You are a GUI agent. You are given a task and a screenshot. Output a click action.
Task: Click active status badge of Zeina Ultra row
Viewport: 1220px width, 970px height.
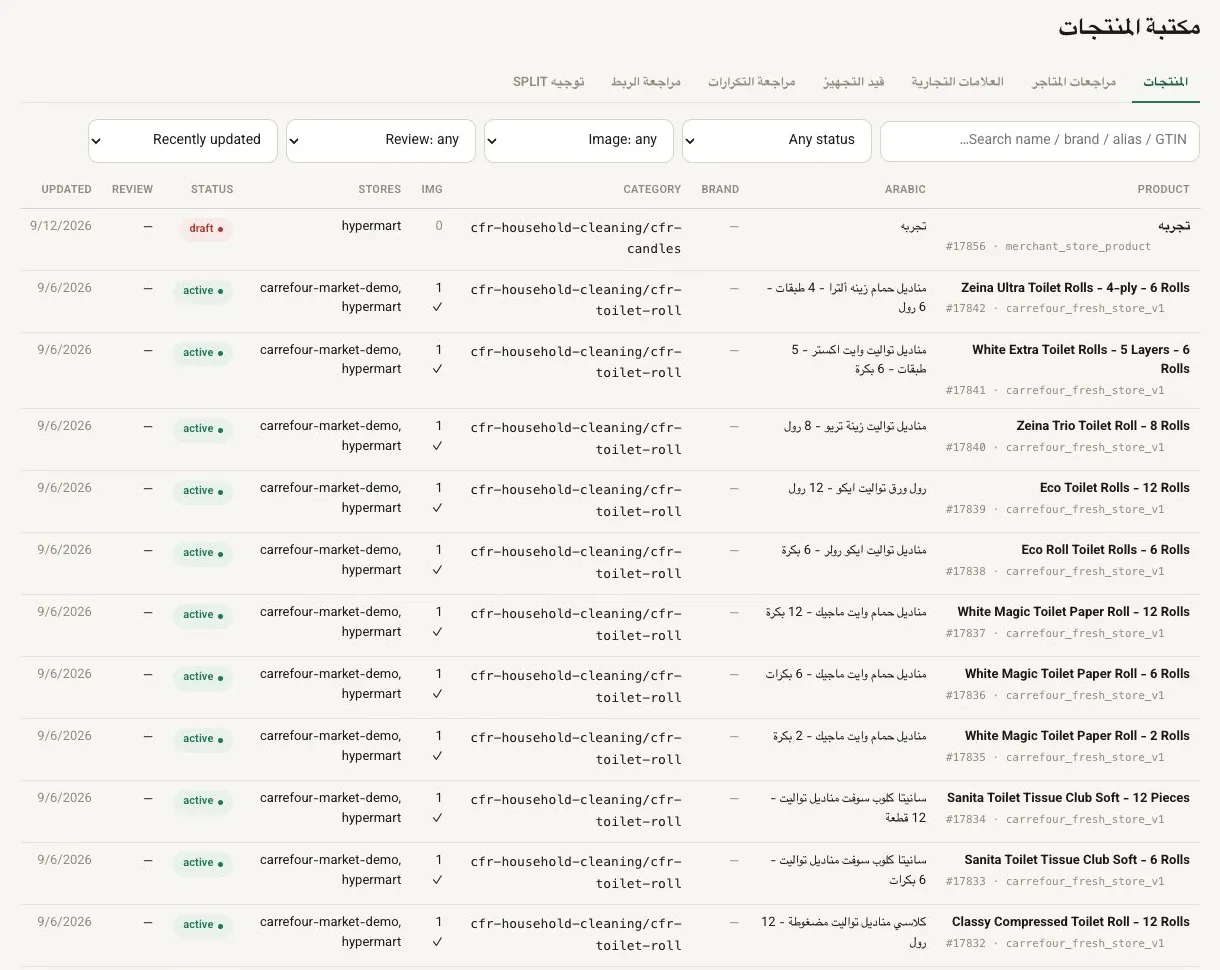pyautogui.click(x=203, y=291)
